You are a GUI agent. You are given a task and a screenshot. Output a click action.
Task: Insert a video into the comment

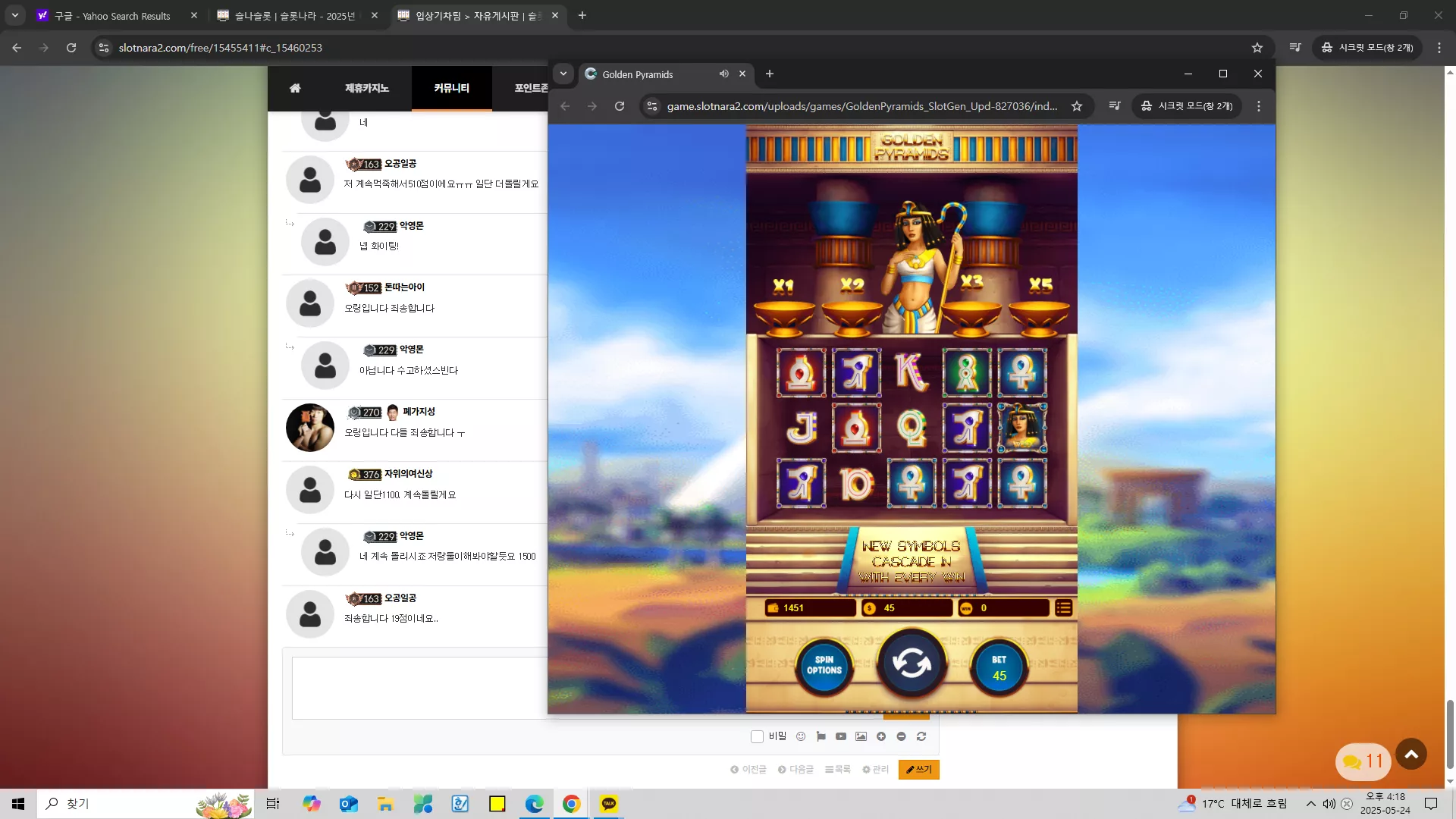click(841, 736)
